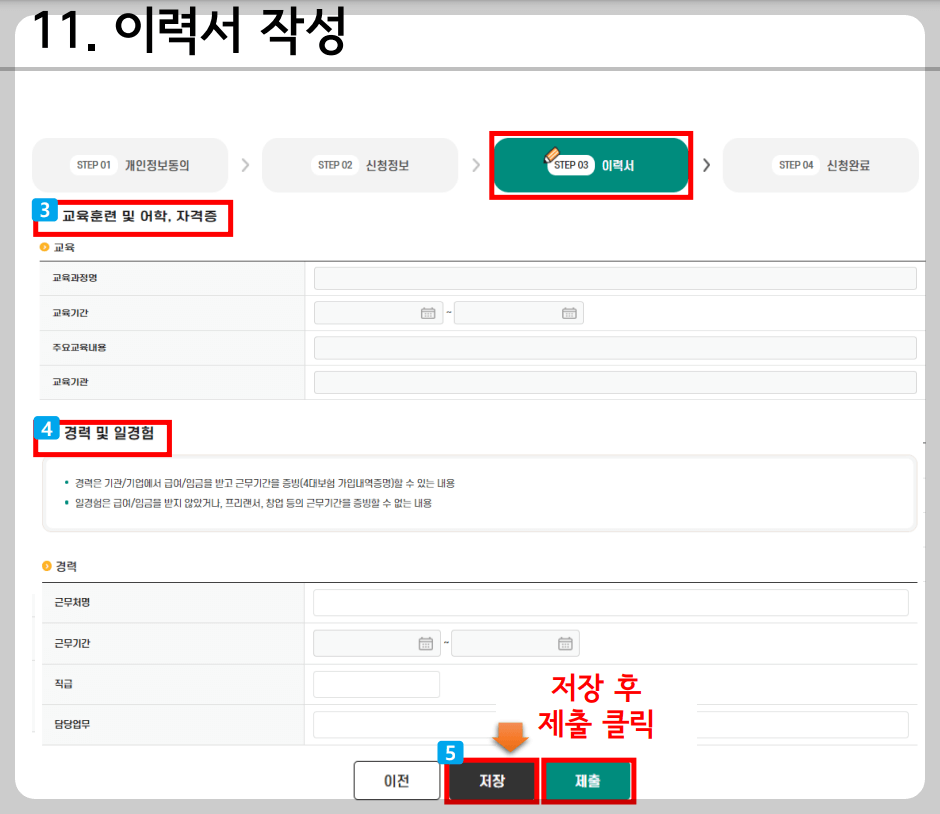The width and height of the screenshot is (940, 814).
Task: Click the 직급 input field
Action: pyautogui.click(x=376, y=684)
